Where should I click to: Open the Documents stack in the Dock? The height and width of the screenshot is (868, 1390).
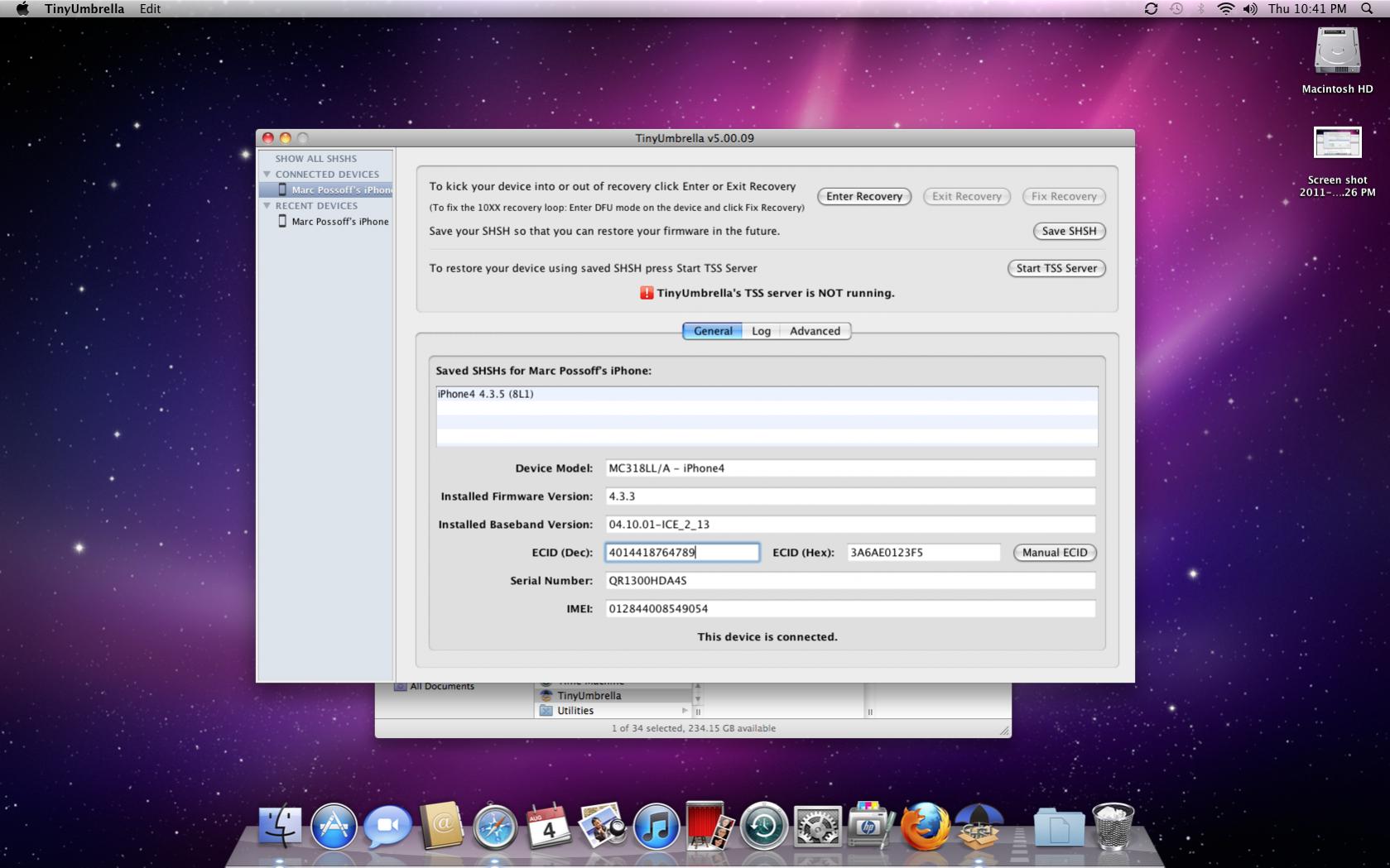pos(1059,826)
